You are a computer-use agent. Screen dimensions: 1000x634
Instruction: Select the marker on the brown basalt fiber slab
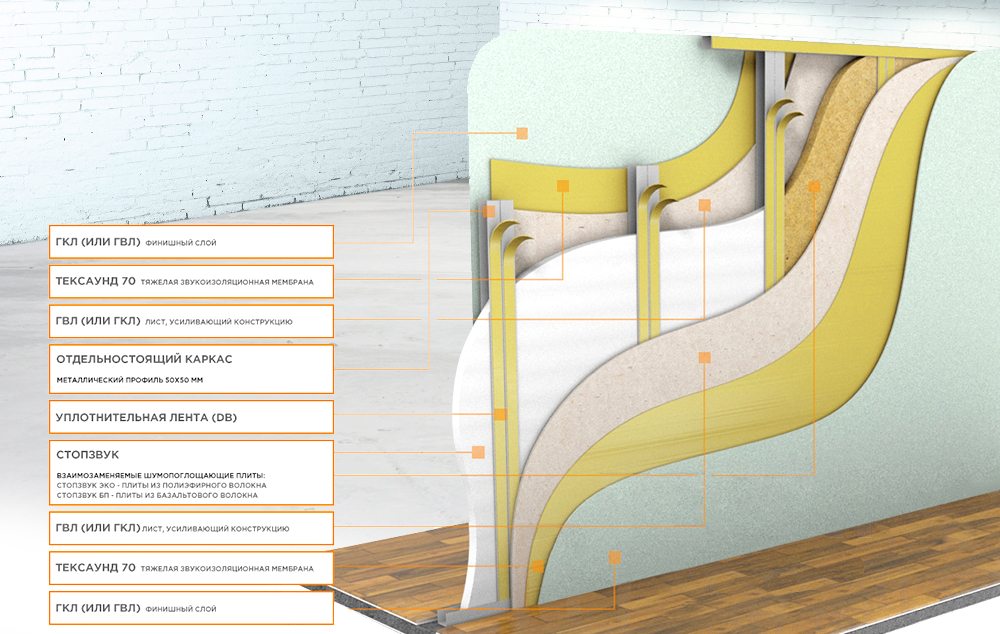tap(814, 186)
